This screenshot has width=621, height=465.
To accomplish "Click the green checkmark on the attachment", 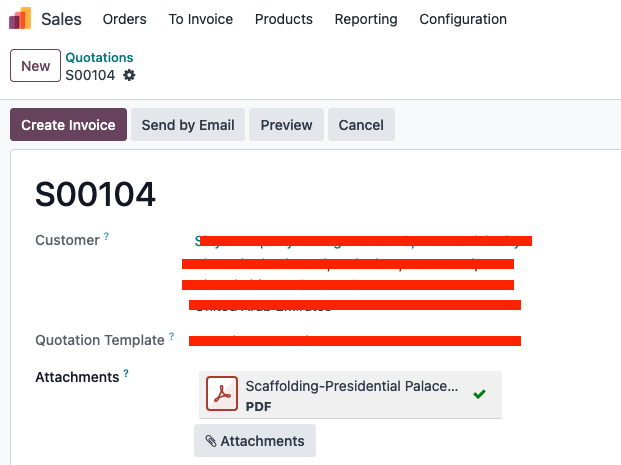I will point(480,394).
